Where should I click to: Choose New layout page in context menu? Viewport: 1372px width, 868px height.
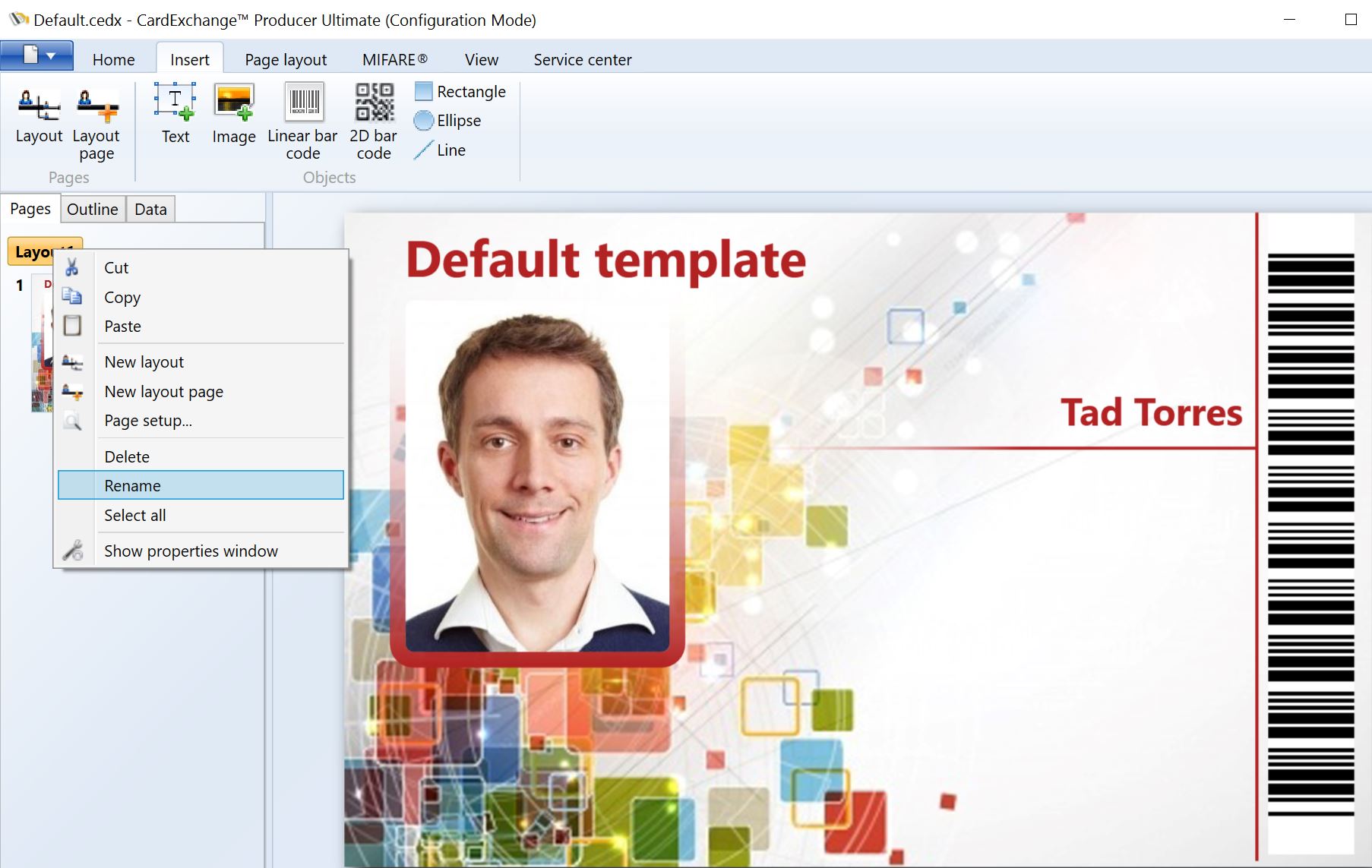pos(201,392)
